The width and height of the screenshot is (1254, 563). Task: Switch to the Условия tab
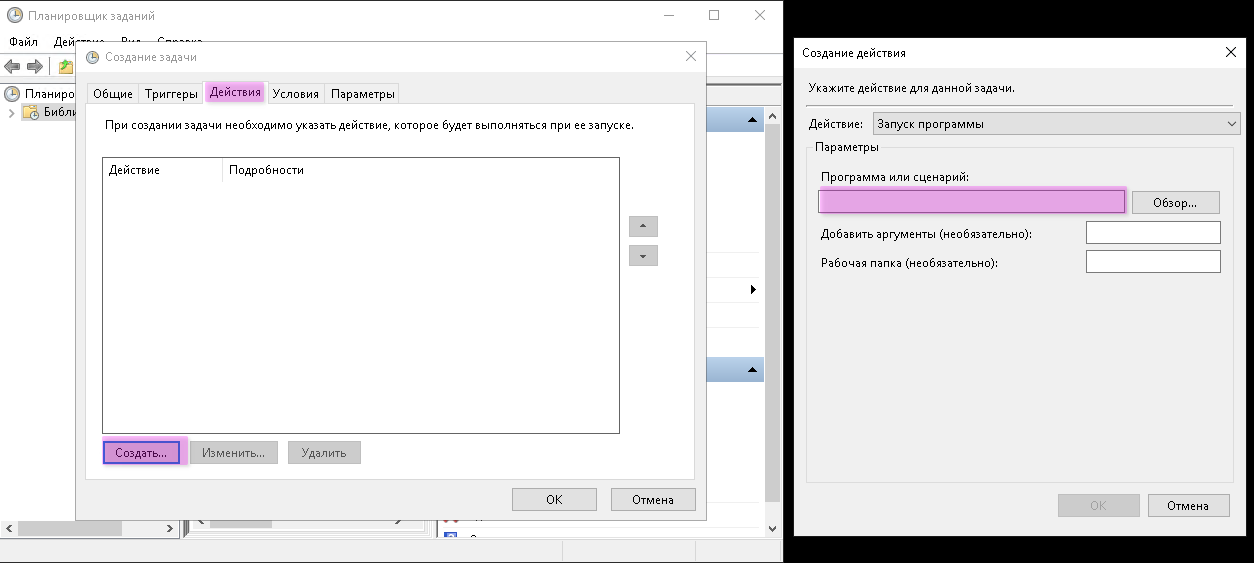[295, 94]
